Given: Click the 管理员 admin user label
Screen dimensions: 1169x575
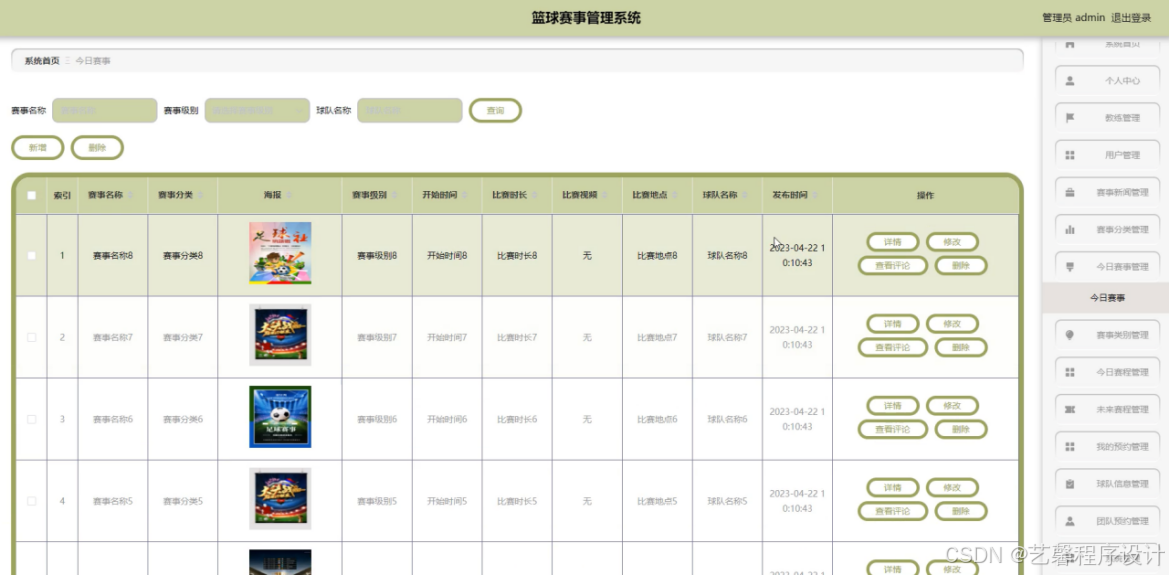Looking at the screenshot, I should 1073,18.
